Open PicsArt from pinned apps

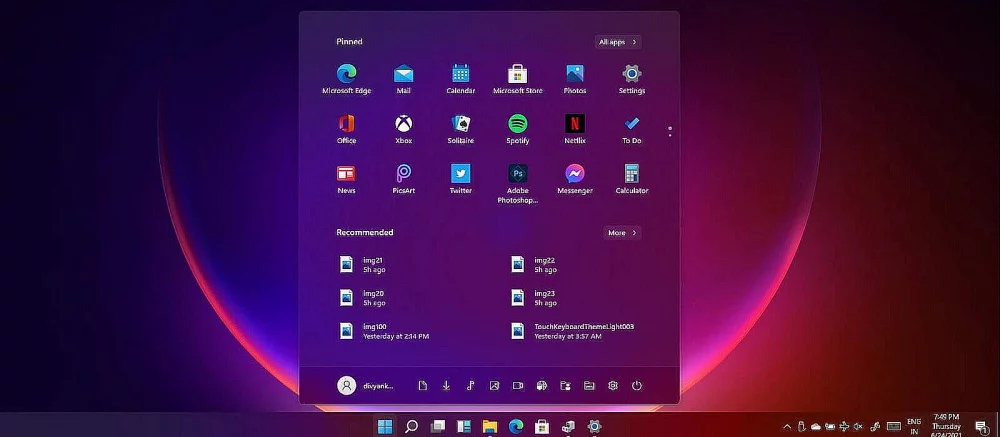pyautogui.click(x=403, y=174)
